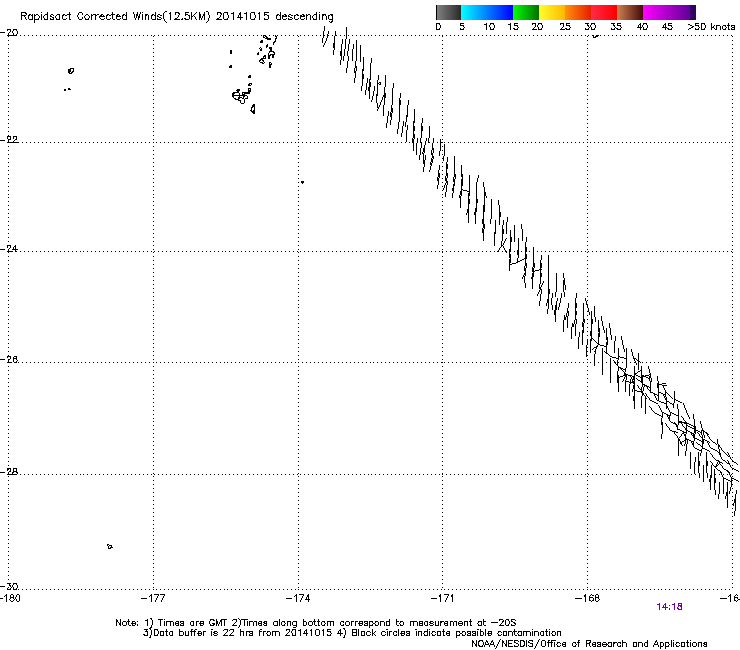Click the '-24' latitude axis label
The height and width of the screenshot is (650, 740).
pyautogui.click(x=9, y=248)
